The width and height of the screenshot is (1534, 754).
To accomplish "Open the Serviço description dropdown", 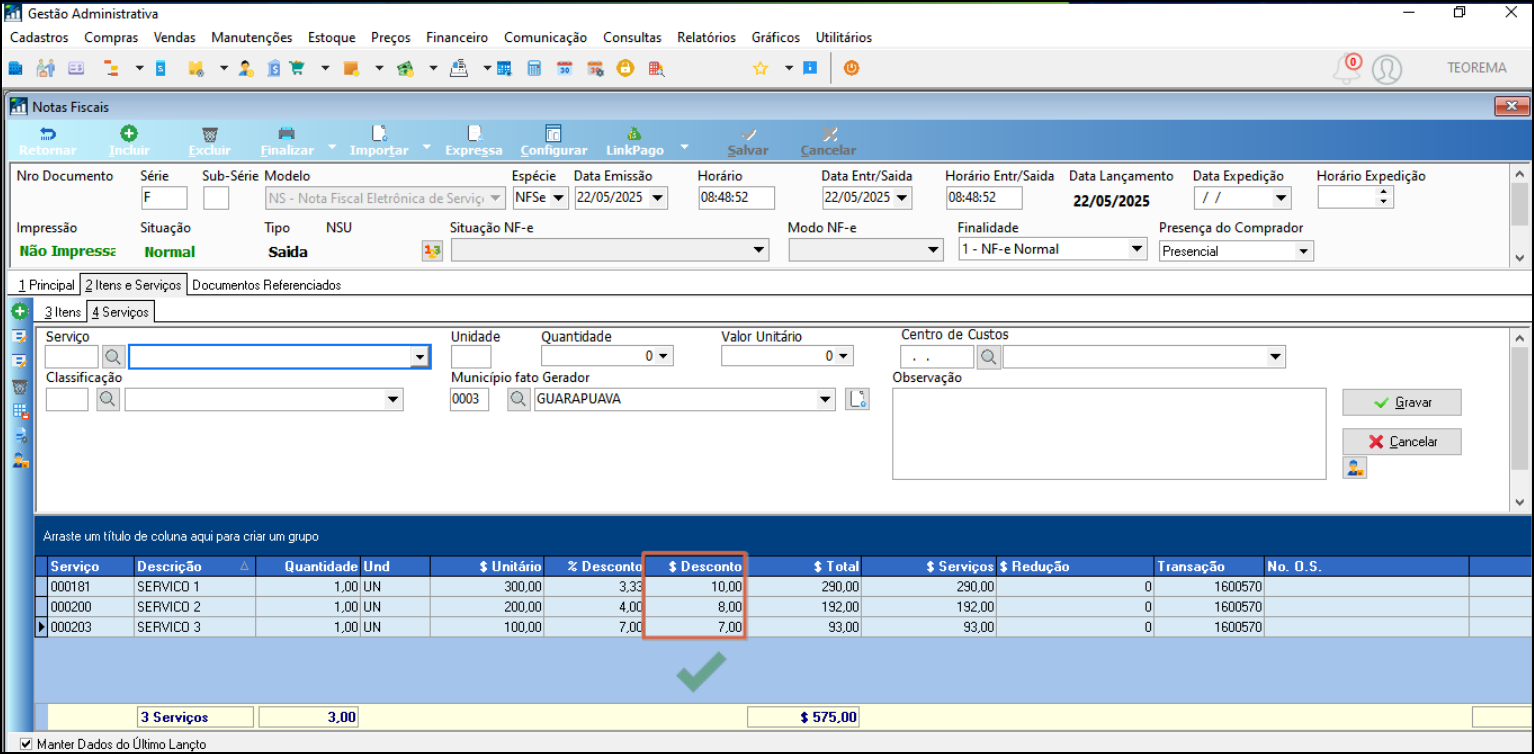I will click(420, 357).
